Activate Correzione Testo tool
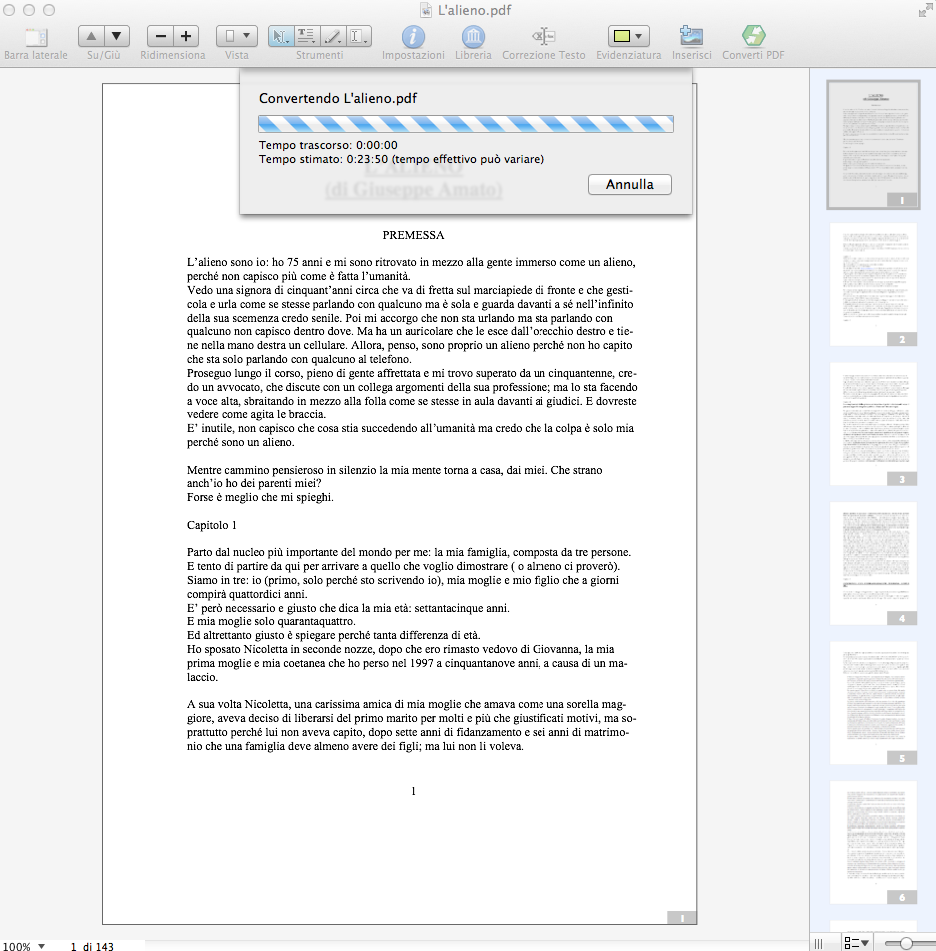The height and width of the screenshot is (951, 936). [544, 36]
